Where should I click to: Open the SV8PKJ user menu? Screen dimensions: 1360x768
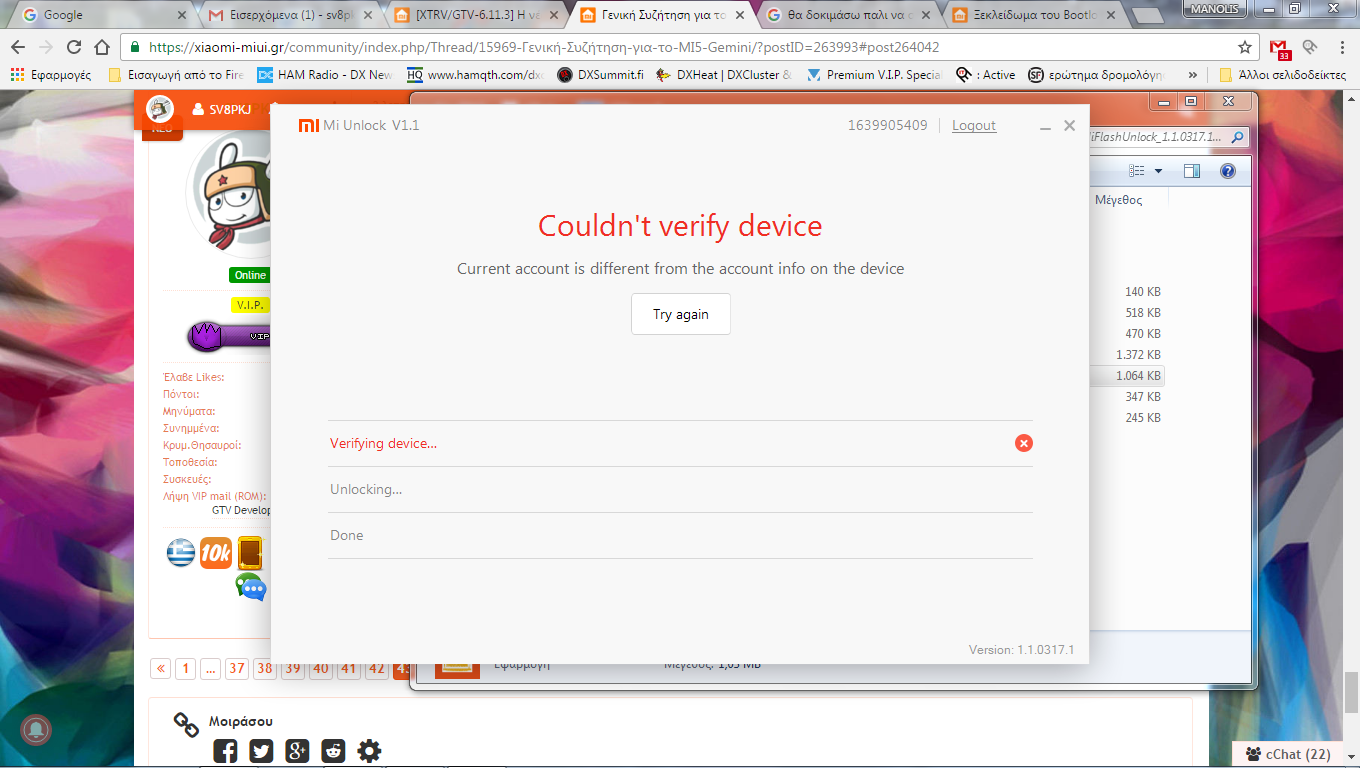coord(222,109)
